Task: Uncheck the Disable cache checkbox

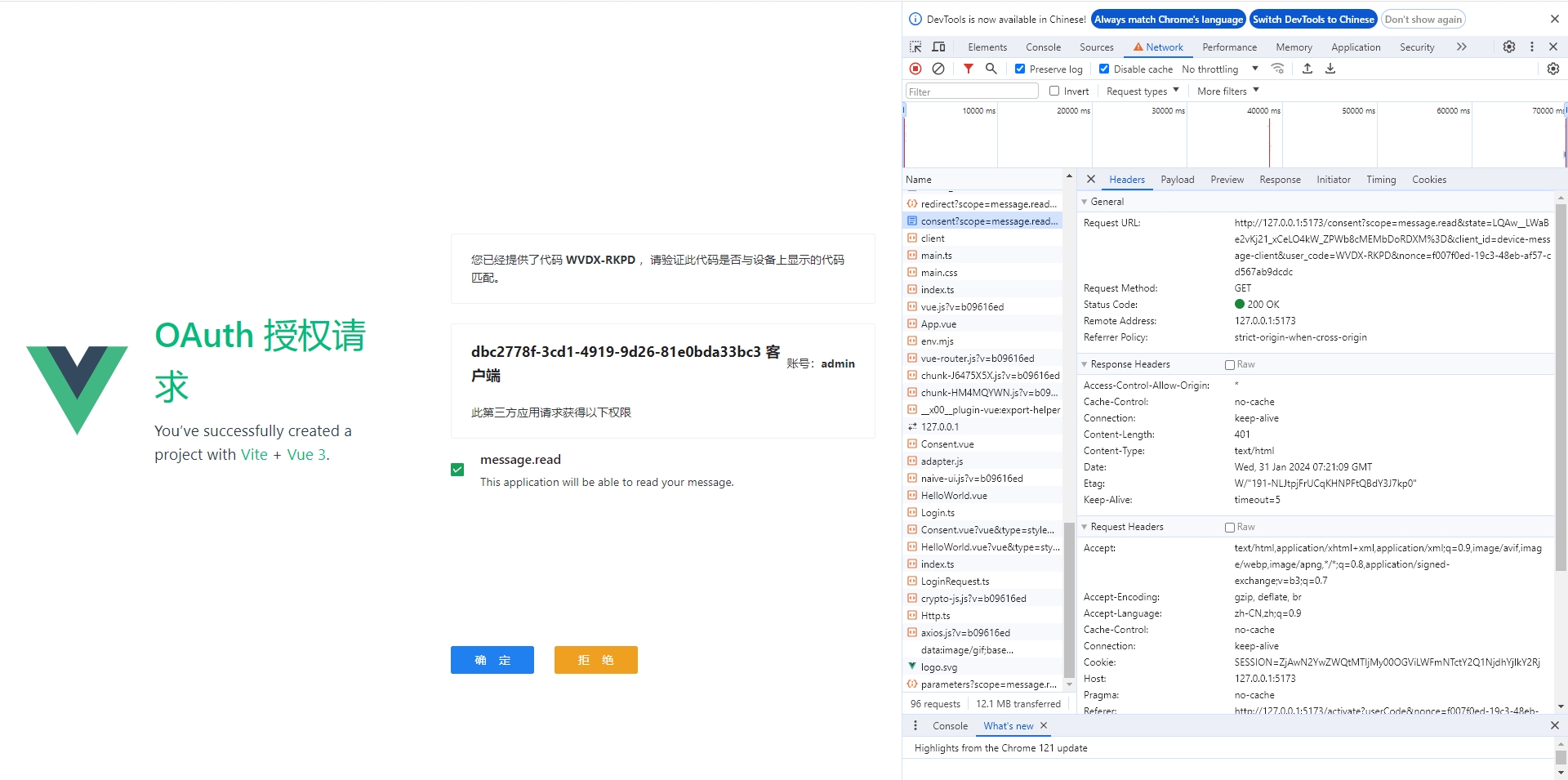Action: point(1104,69)
